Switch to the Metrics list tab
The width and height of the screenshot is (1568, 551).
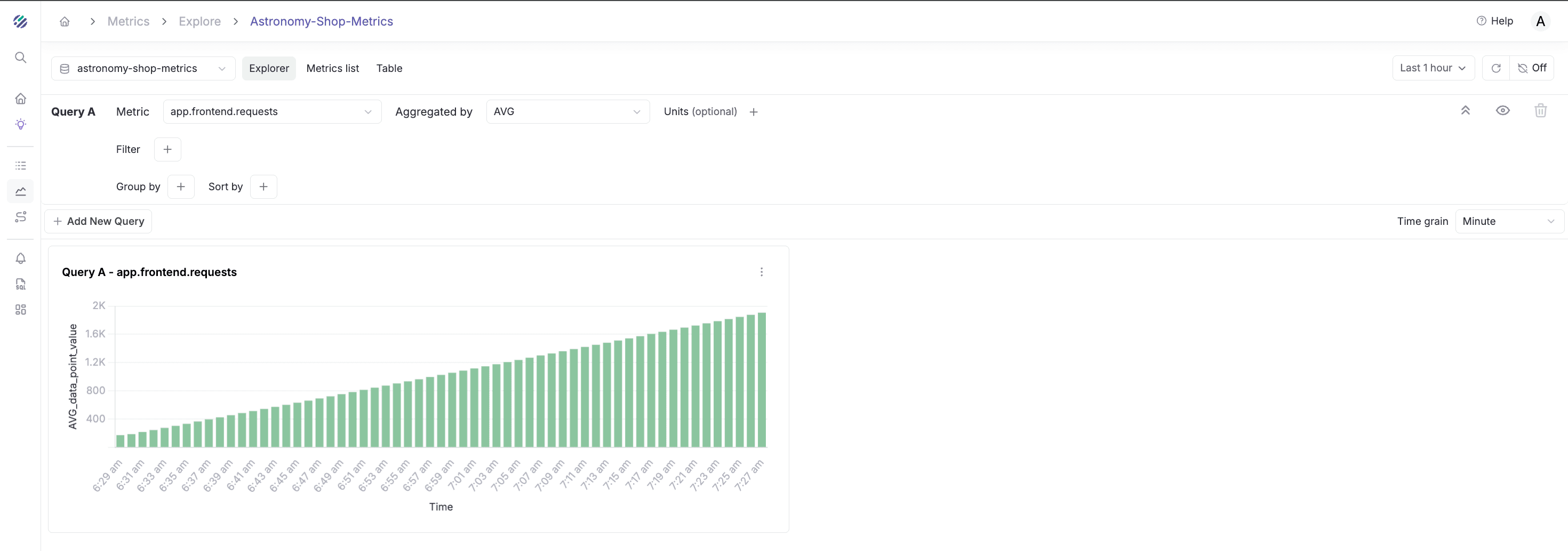pyautogui.click(x=332, y=69)
